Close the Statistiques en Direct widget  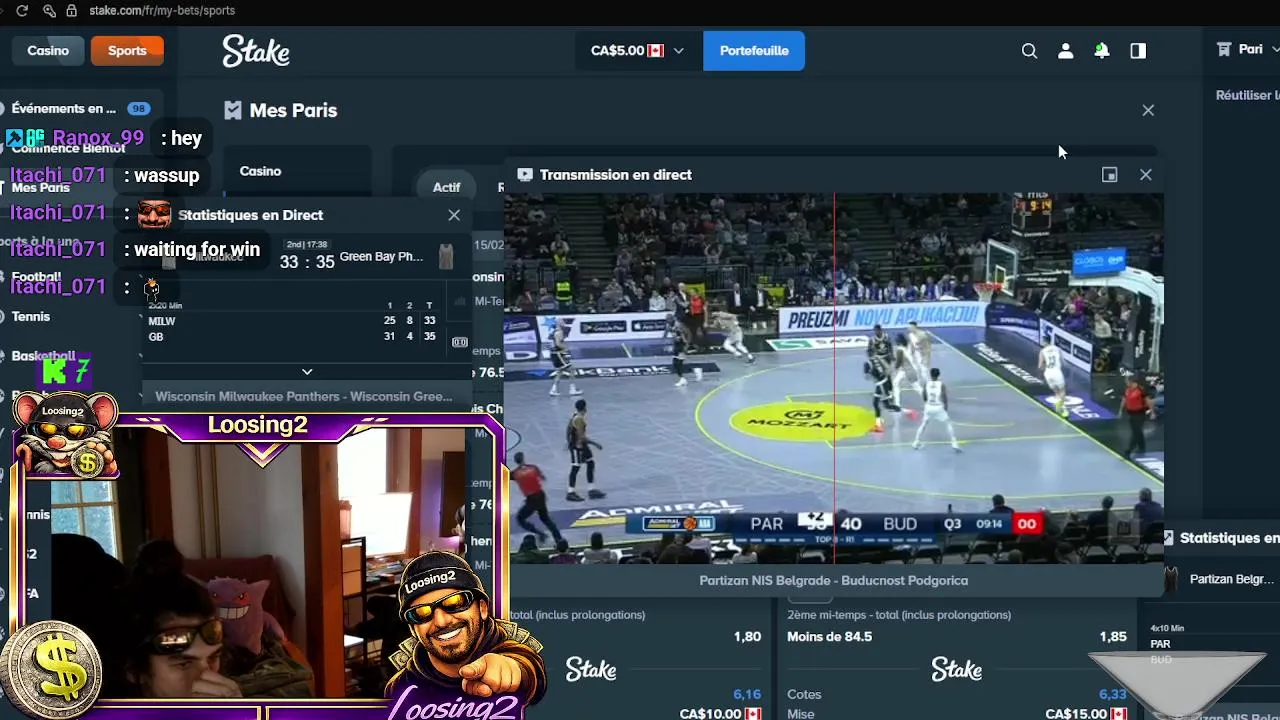tap(454, 215)
